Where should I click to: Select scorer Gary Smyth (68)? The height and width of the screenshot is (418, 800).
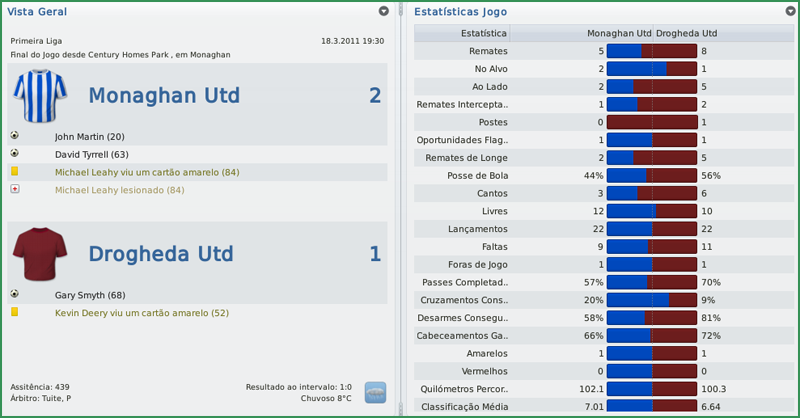click(x=88, y=295)
